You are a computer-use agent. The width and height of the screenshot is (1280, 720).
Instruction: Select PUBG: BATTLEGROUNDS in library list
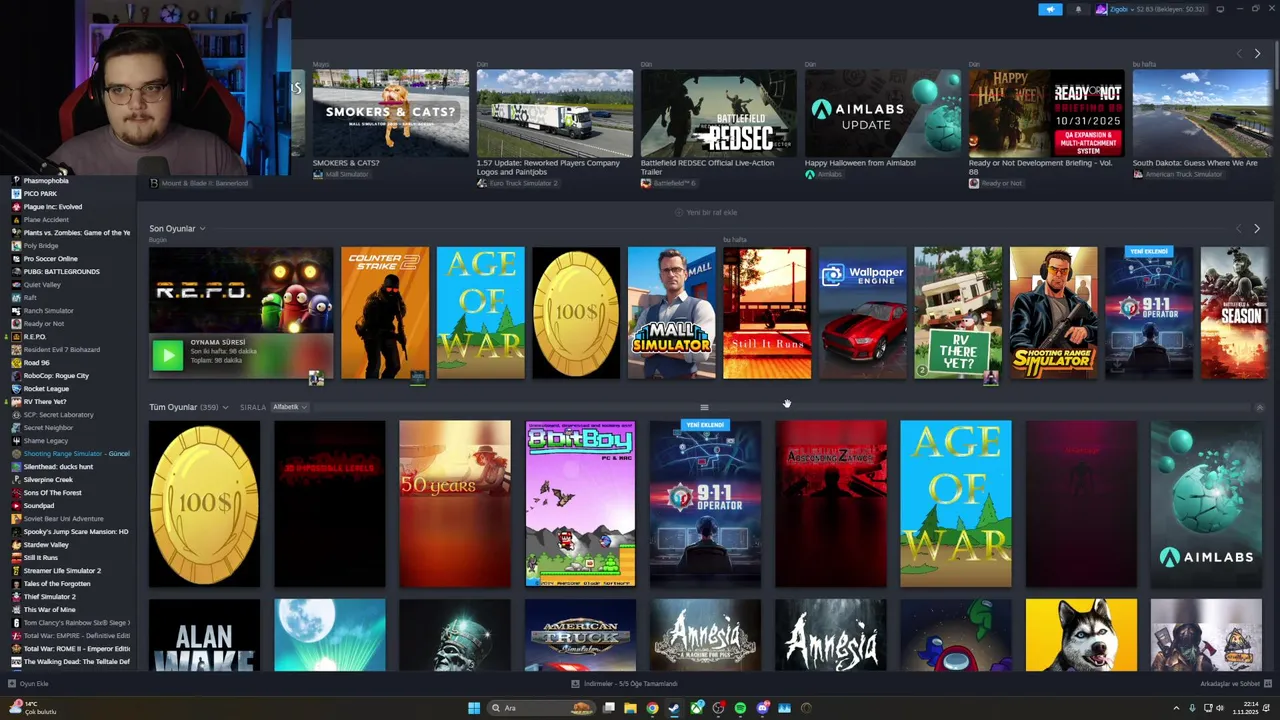pyautogui.click(x=61, y=272)
